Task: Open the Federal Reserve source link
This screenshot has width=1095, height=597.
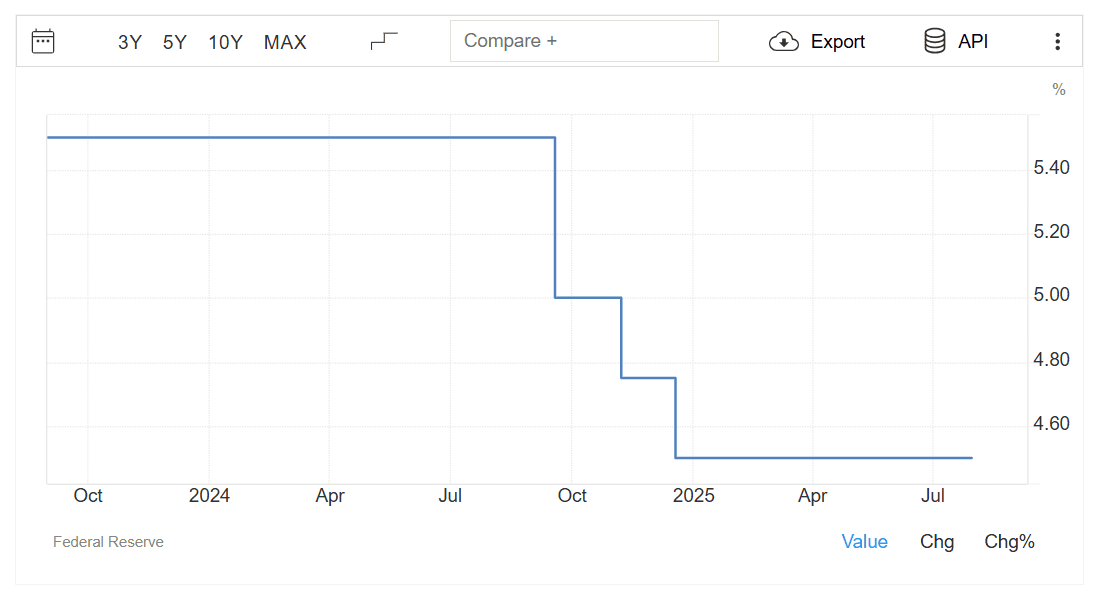Action: click(x=108, y=542)
